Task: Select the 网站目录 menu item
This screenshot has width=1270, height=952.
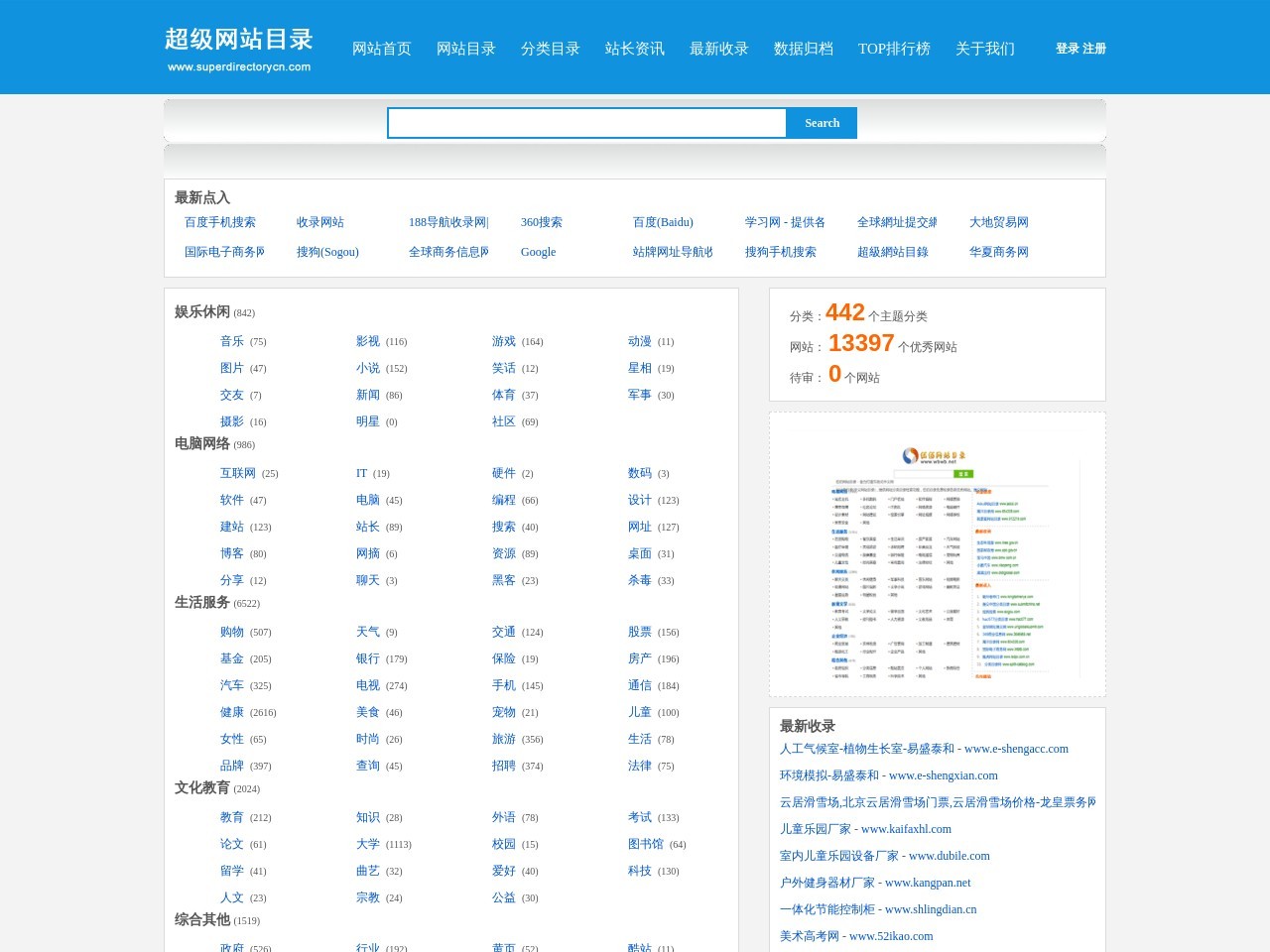Action: pos(466,49)
